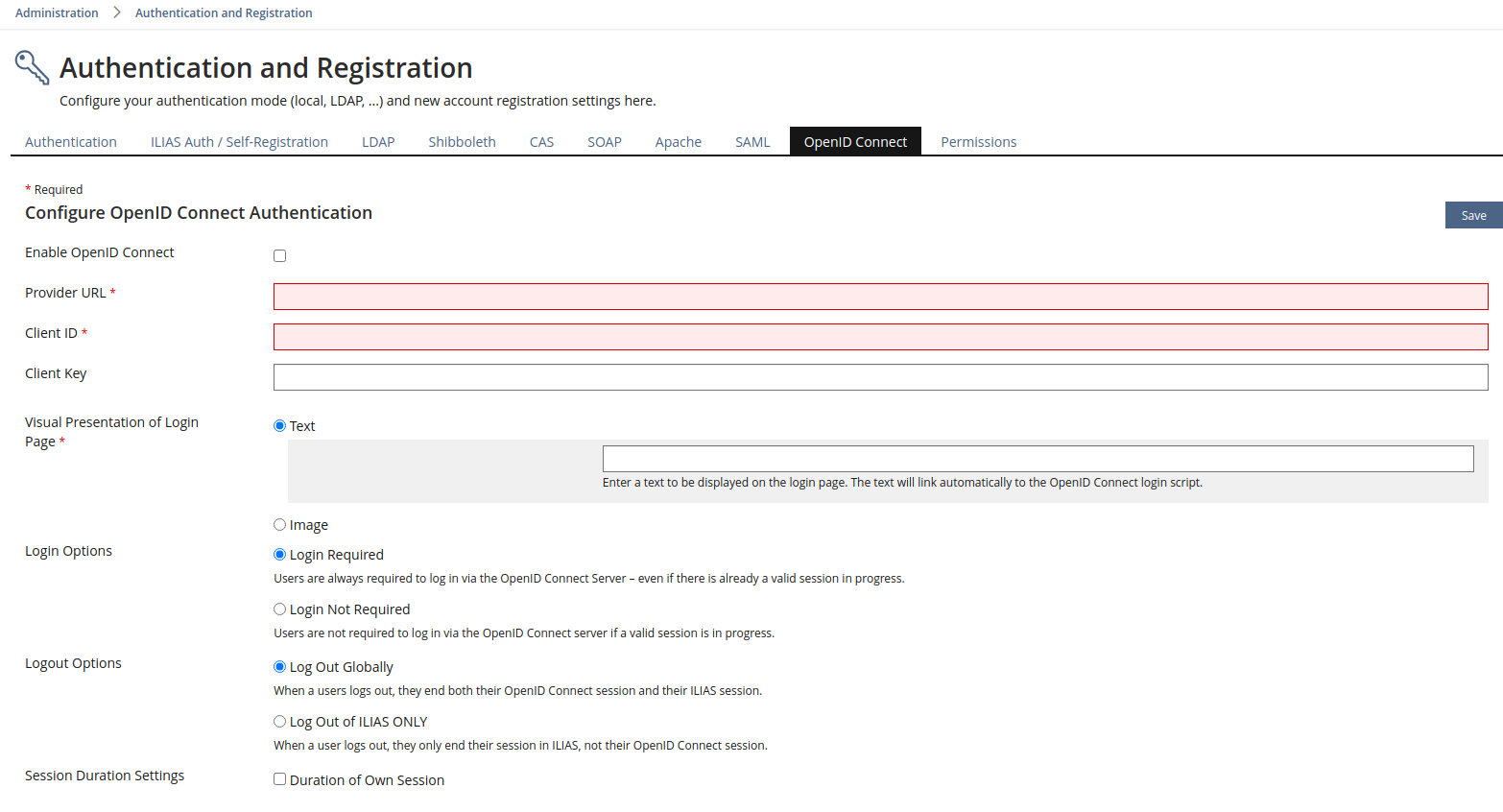Go to the SAML tab
Image resolution: width=1503 pixels, height=812 pixels.
click(x=752, y=142)
